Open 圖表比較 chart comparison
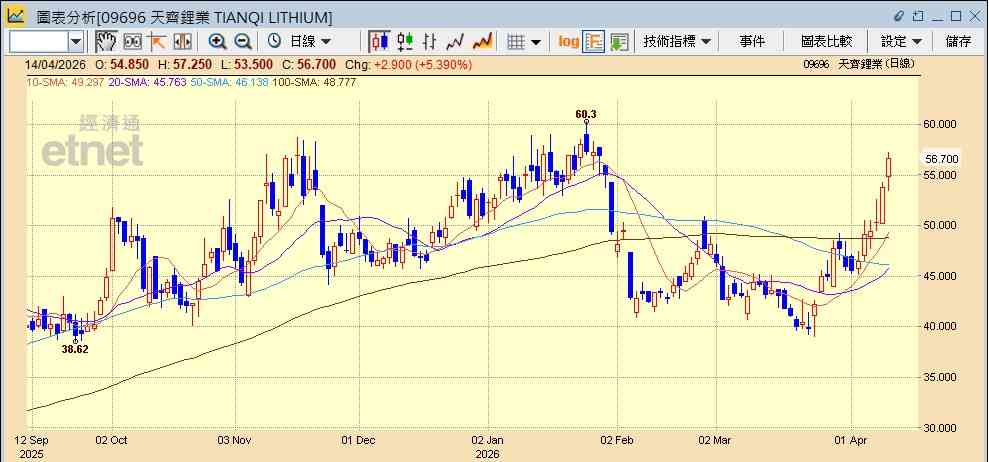Screen dimensions: 989x462 coord(826,42)
